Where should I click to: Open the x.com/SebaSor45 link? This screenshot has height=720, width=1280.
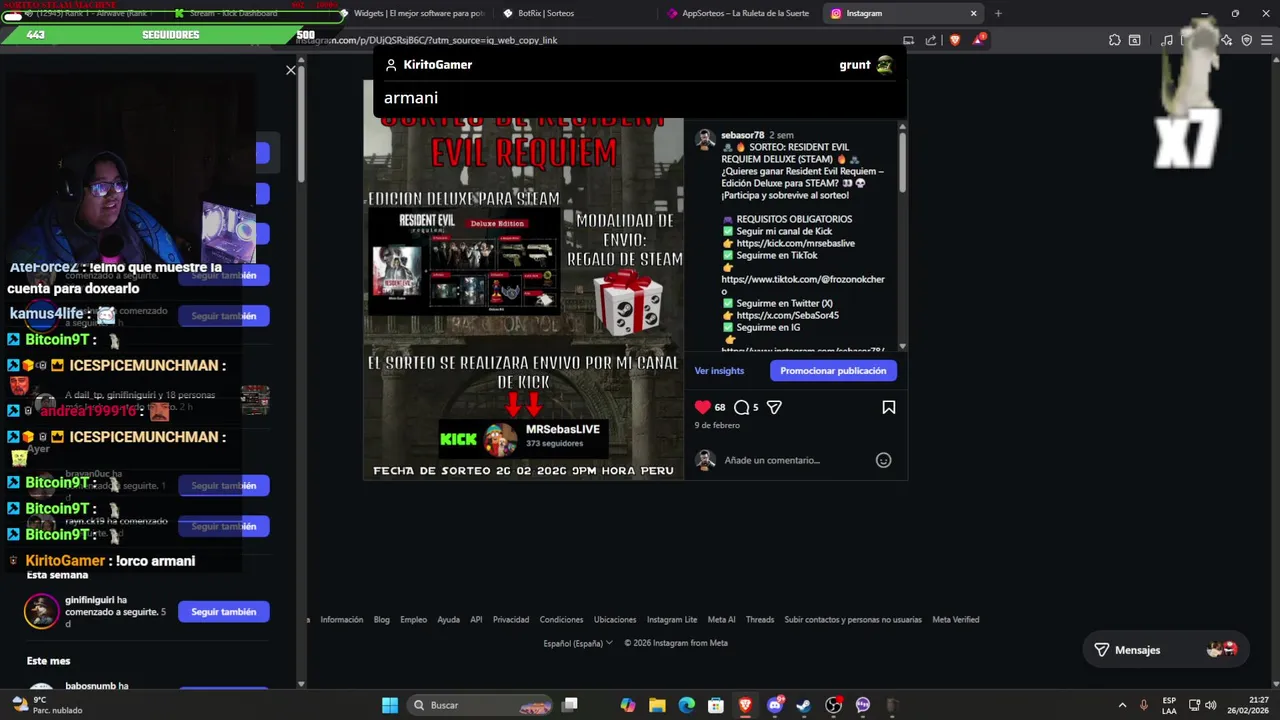787,315
